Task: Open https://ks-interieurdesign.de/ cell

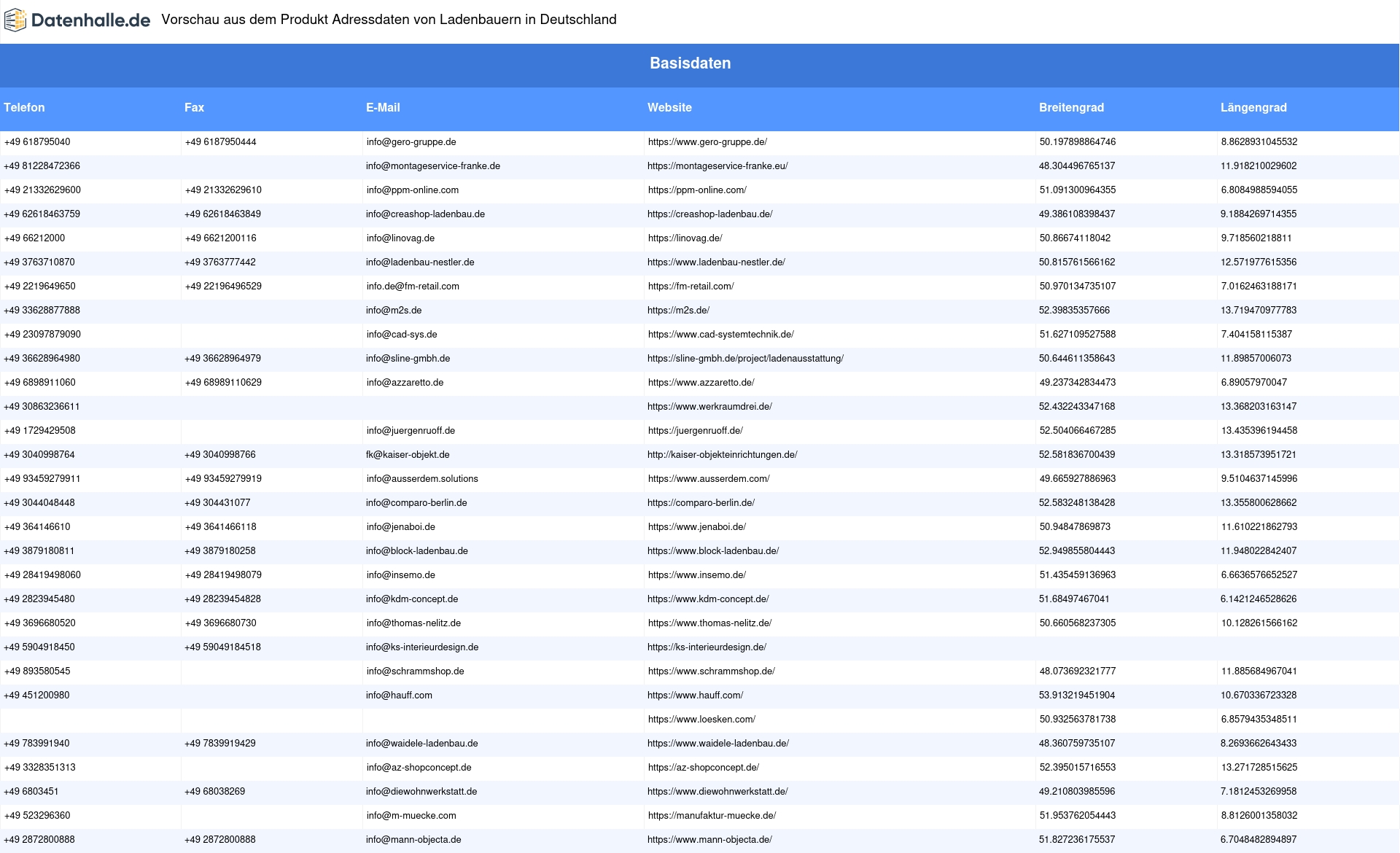Action: [x=707, y=647]
